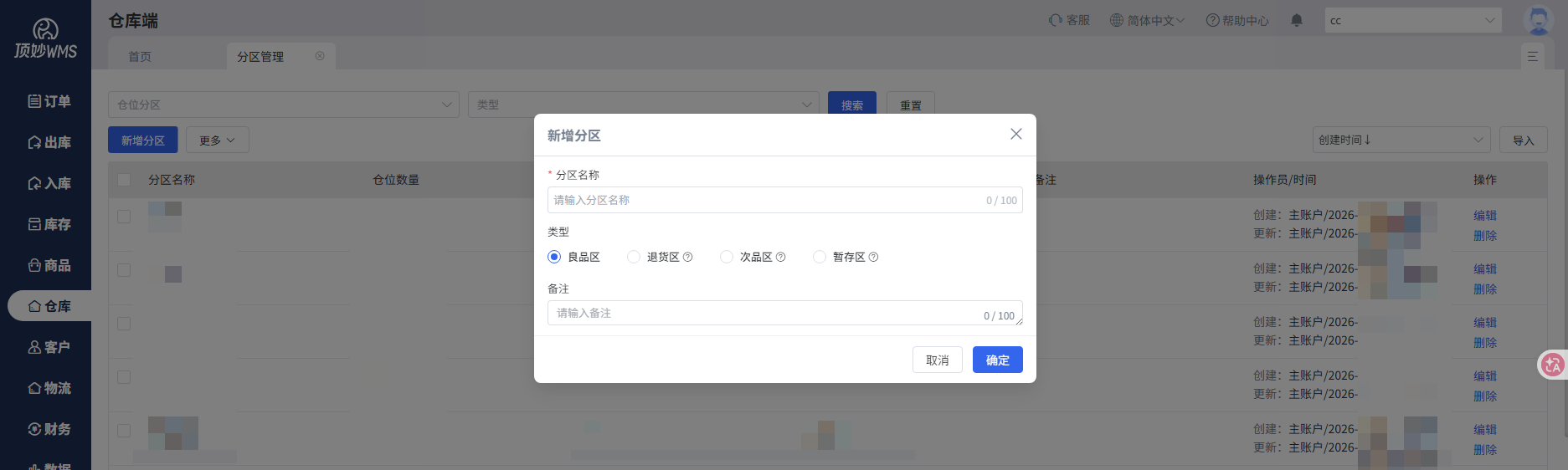This screenshot has width=1568, height=470.
Task: Click 编辑 in the fourth table row
Action: (x=1485, y=376)
